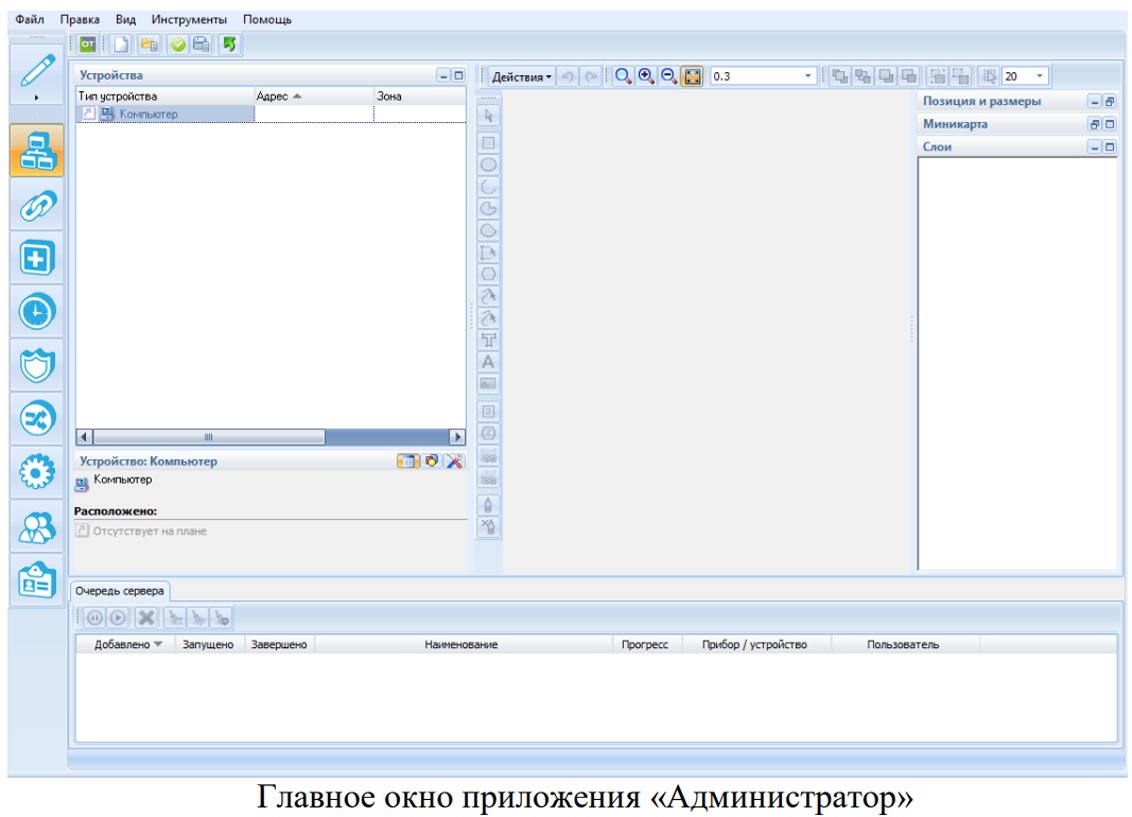Select the Компьютер device tree row
This screenshot has width=1132, height=817.
(x=148, y=114)
